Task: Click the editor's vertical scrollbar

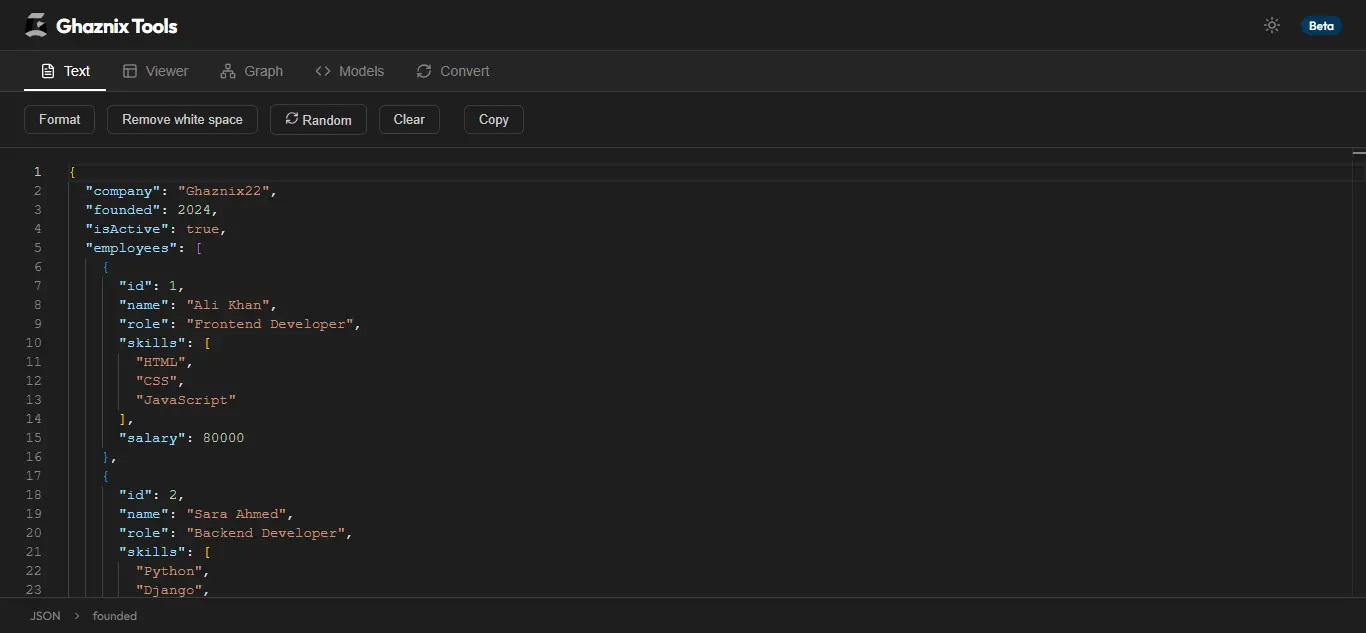Action: pyautogui.click(x=1361, y=155)
